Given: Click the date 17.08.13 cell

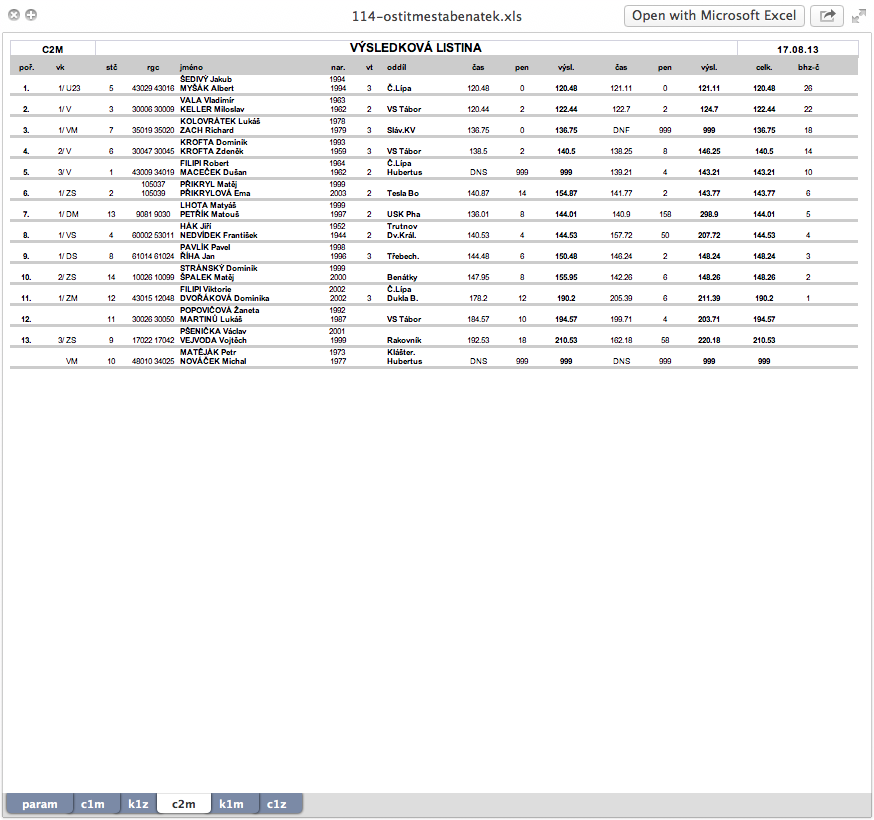Looking at the screenshot, I should [x=798, y=49].
